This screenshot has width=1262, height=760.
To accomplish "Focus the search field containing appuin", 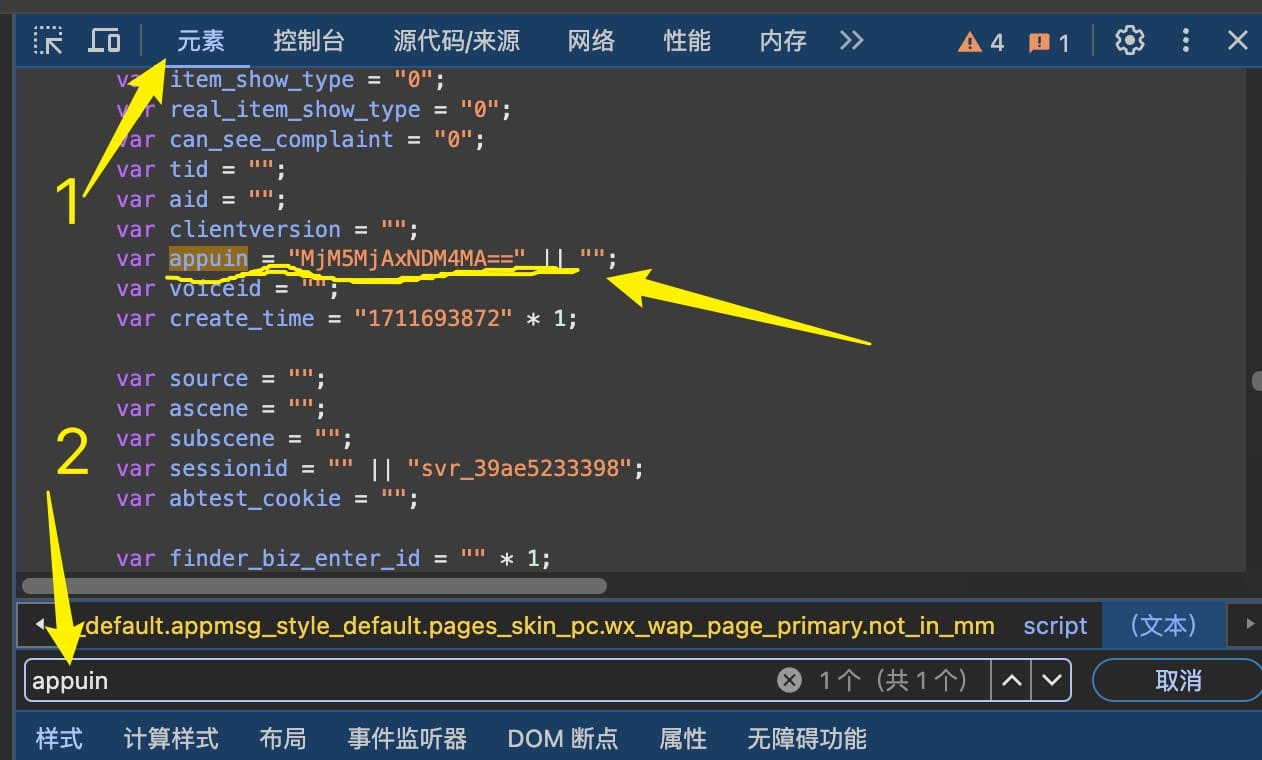I will [400, 681].
